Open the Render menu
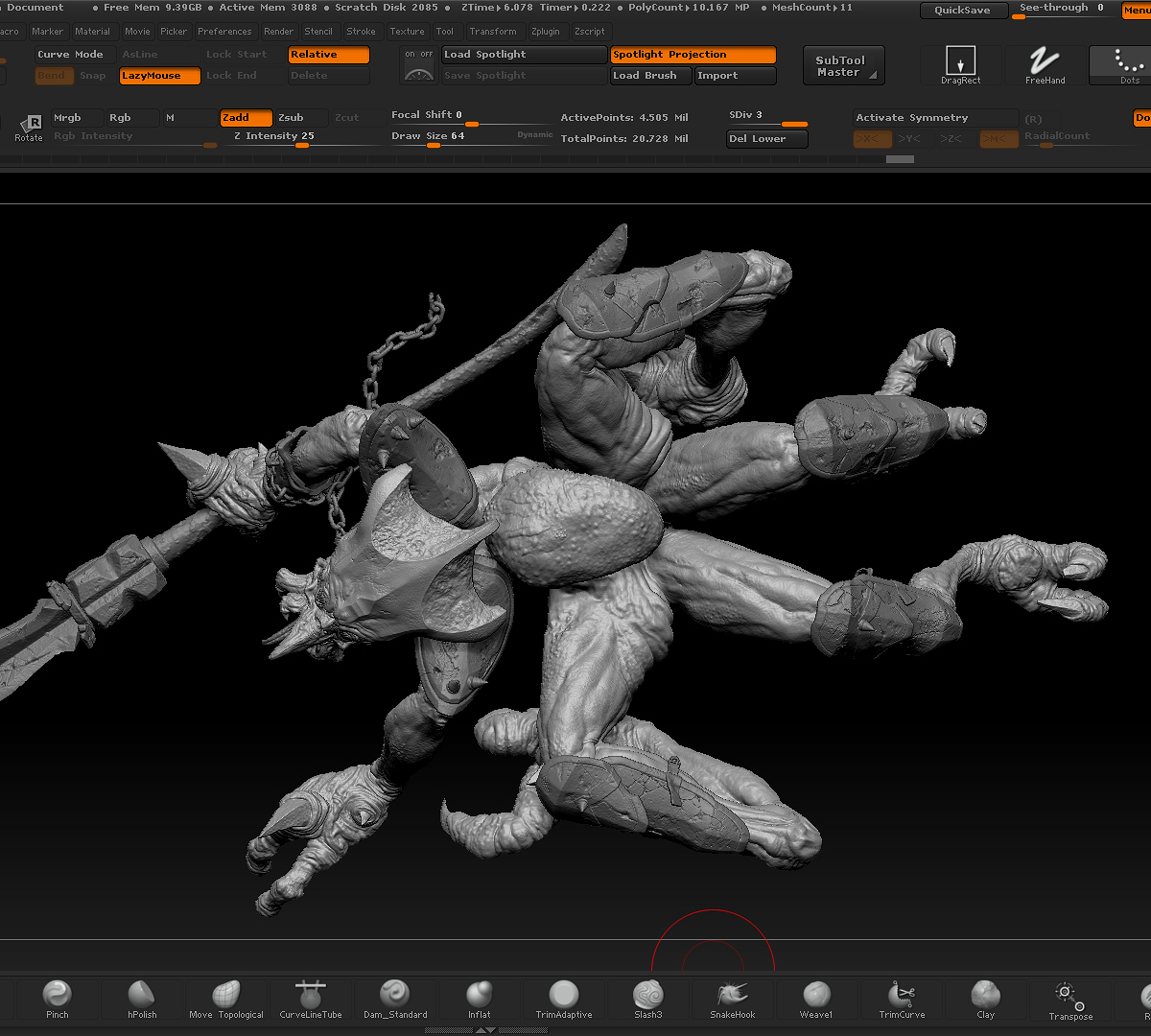The height and width of the screenshot is (1036, 1151). (279, 32)
